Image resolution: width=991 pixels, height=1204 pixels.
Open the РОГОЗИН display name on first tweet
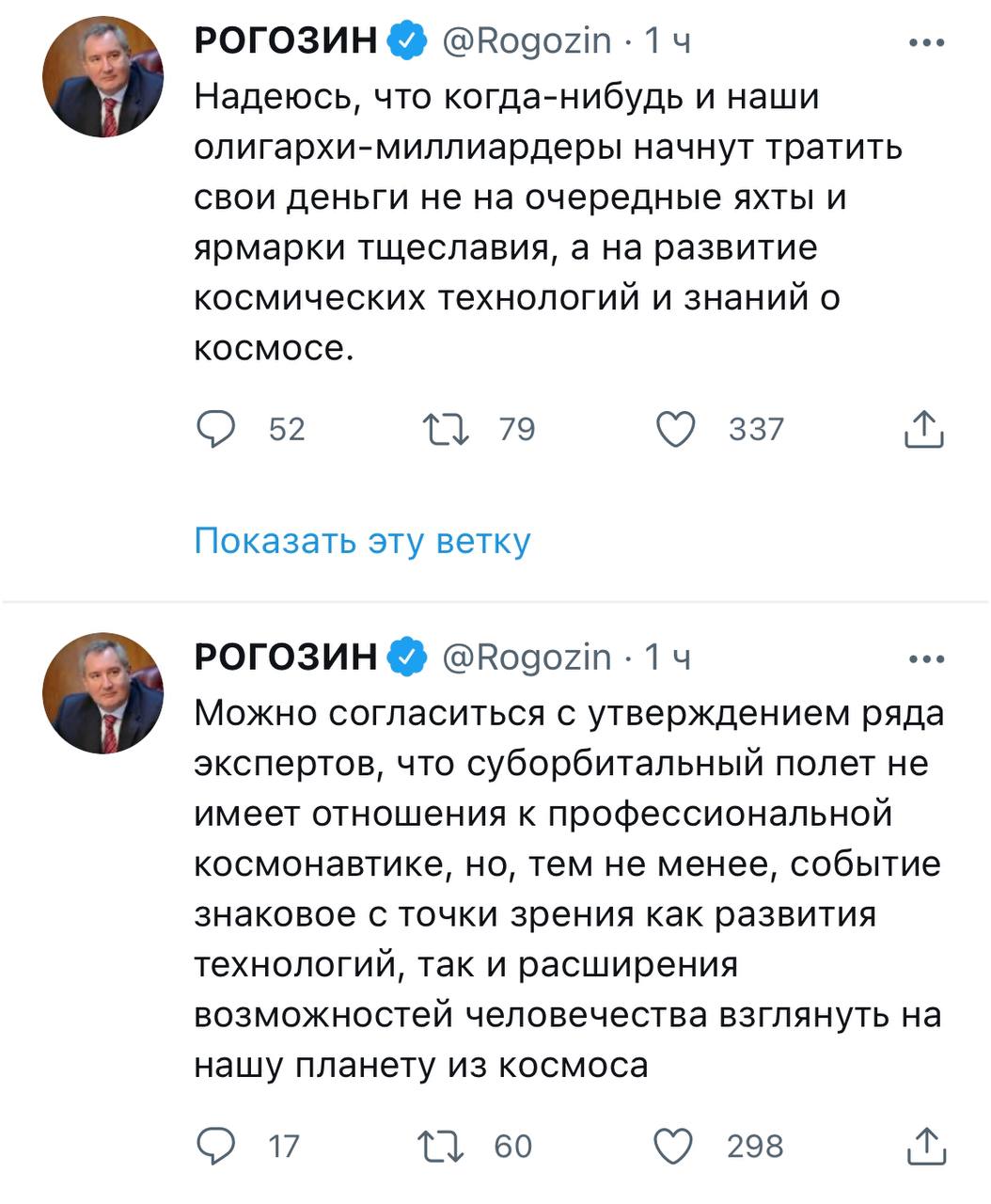286,40
